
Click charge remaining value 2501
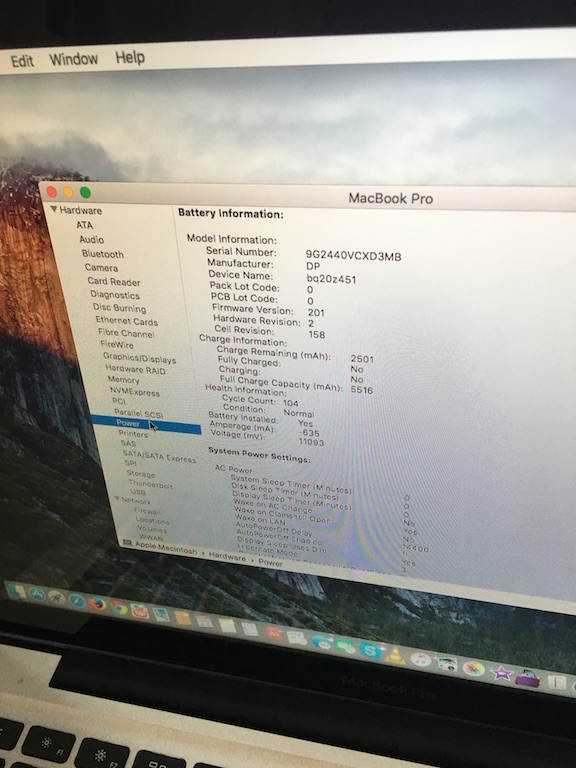click(x=362, y=359)
